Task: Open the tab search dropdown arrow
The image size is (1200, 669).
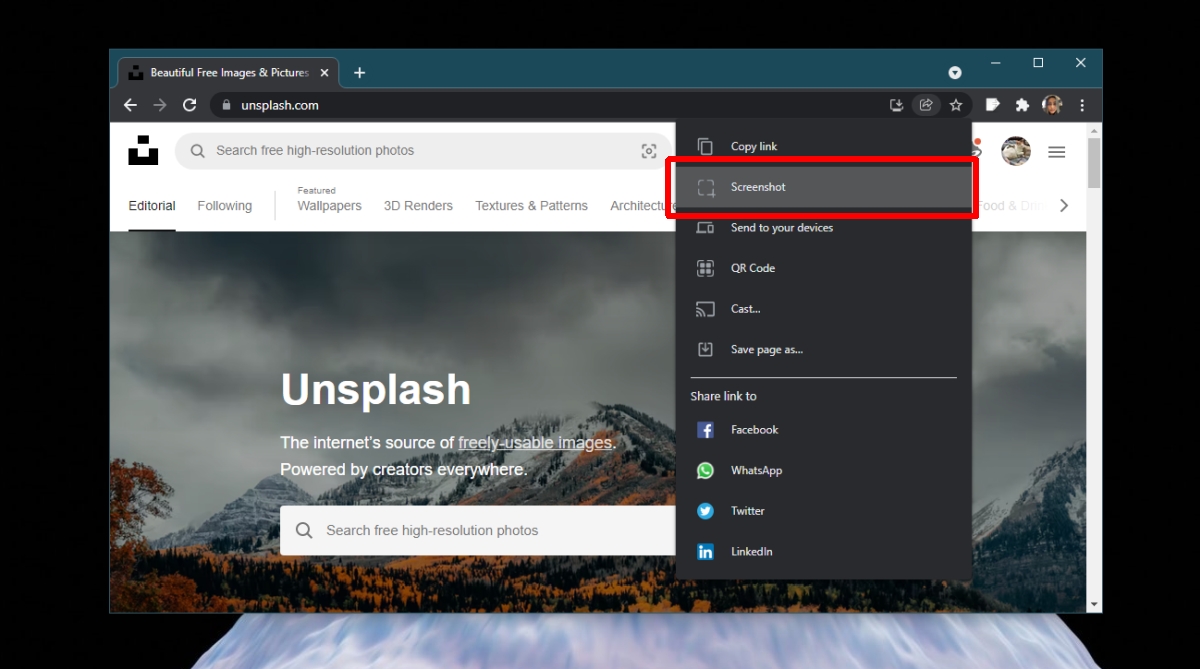Action: (955, 73)
